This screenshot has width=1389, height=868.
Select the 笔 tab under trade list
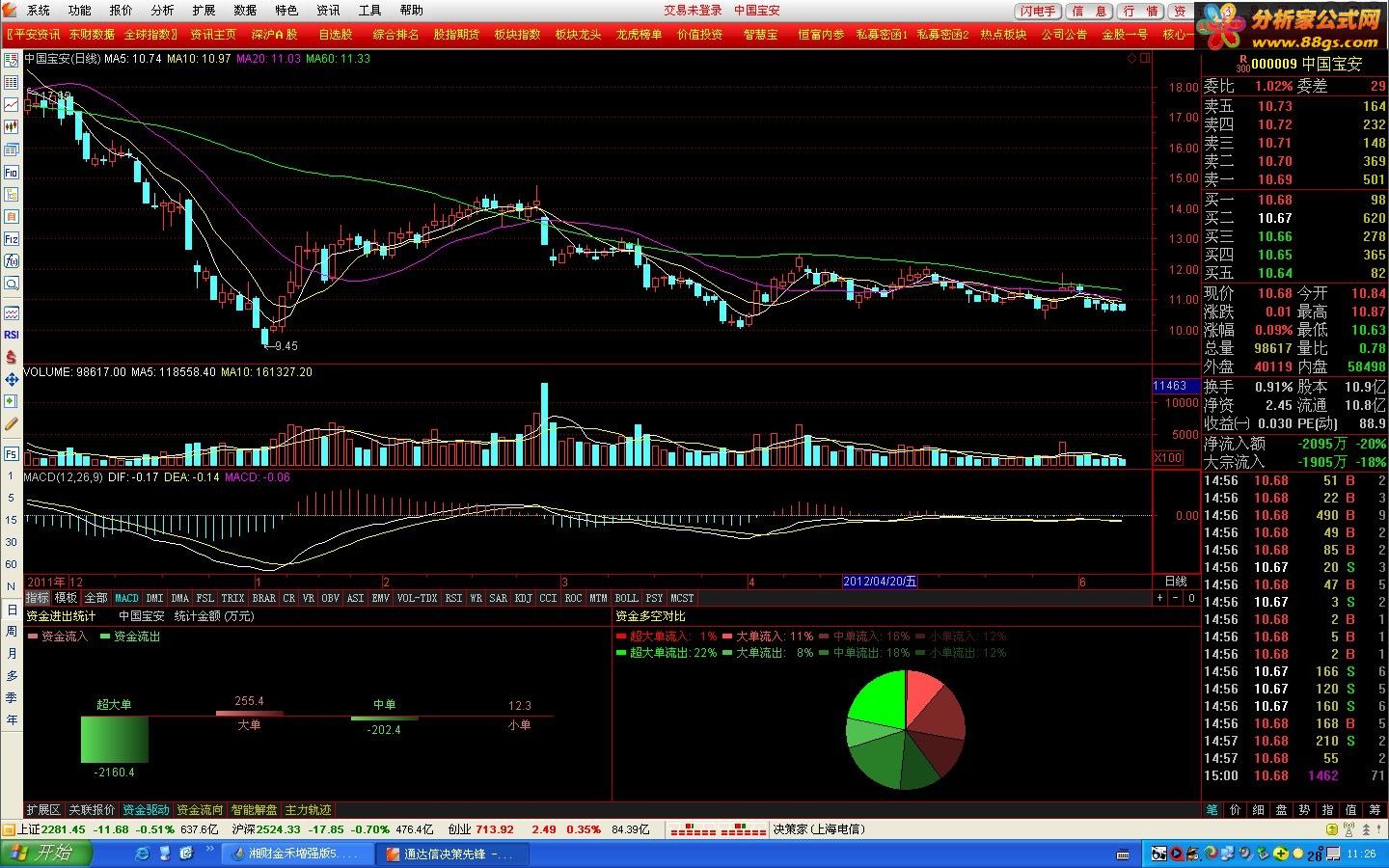pos(1212,810)
